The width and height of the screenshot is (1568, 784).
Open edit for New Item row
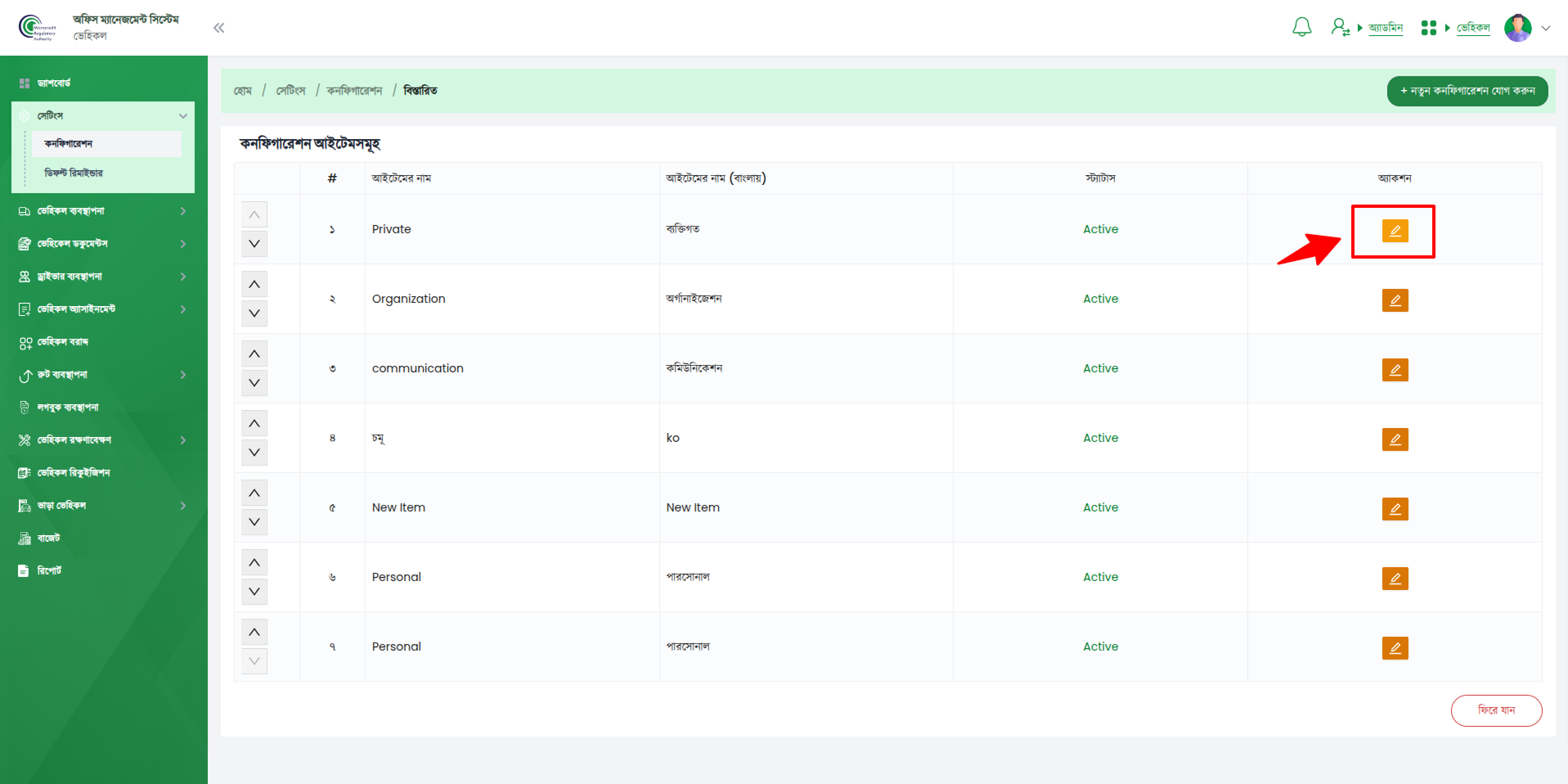point(1395,509)
